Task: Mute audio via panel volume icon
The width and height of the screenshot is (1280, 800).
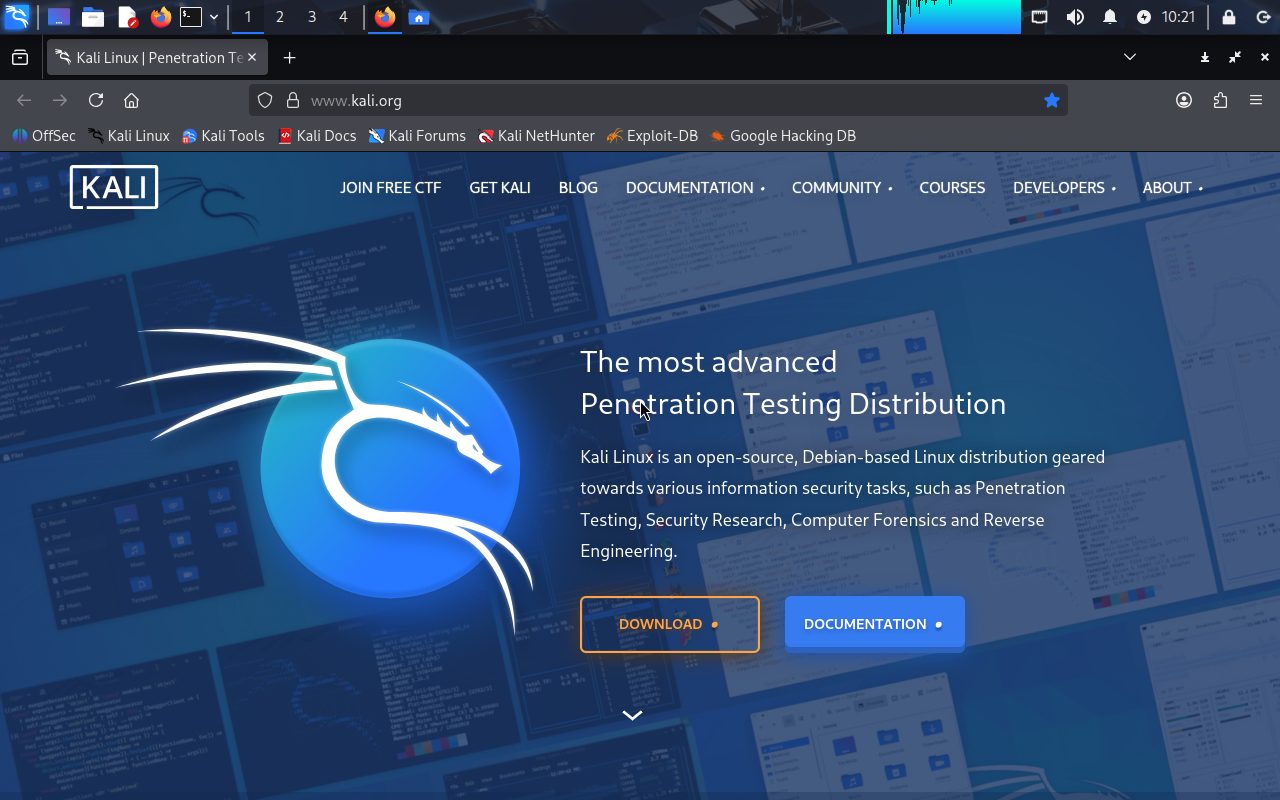Action: click(x=1075, y=17)
